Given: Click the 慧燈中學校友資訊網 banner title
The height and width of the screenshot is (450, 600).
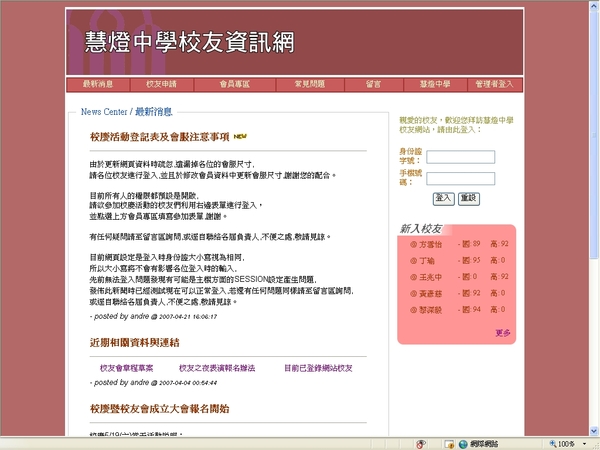Looking at the screenshot, I should (x=189, y=42).
